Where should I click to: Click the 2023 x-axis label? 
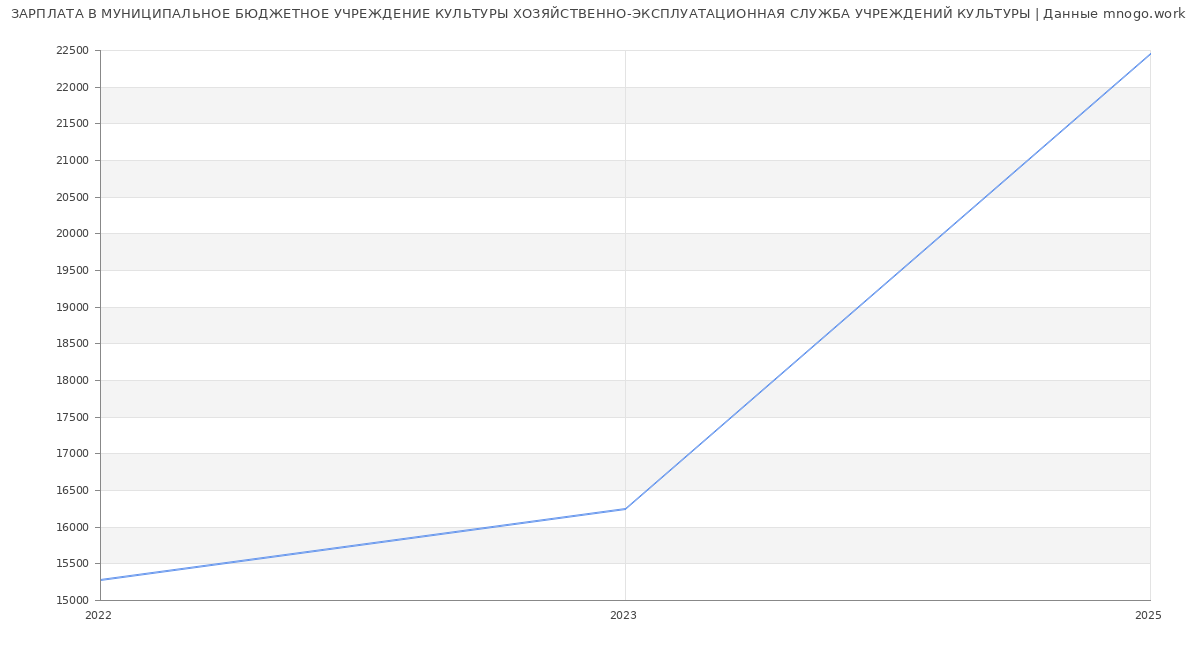pos(623,616)
